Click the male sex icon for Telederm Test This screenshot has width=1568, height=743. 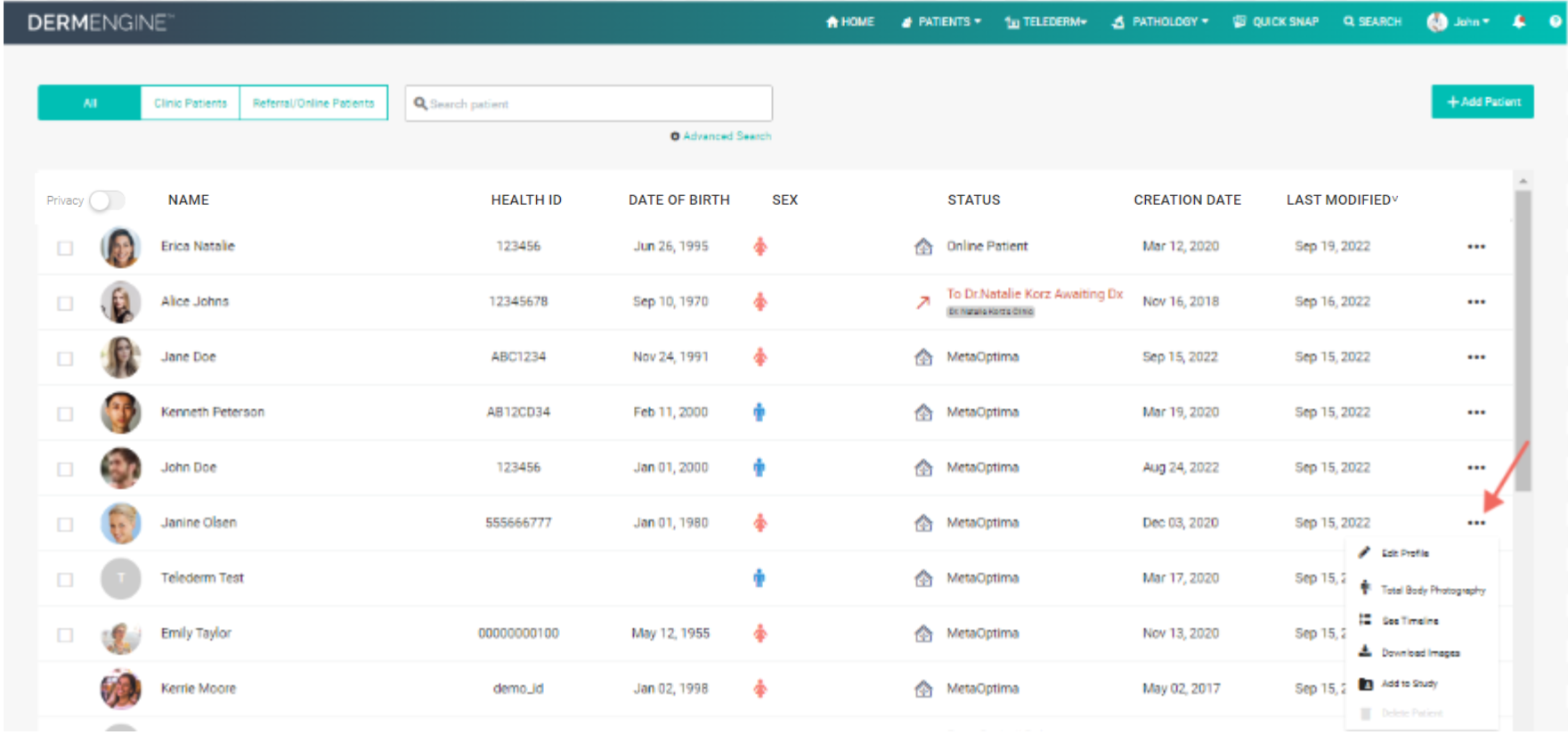click(759, 578)
